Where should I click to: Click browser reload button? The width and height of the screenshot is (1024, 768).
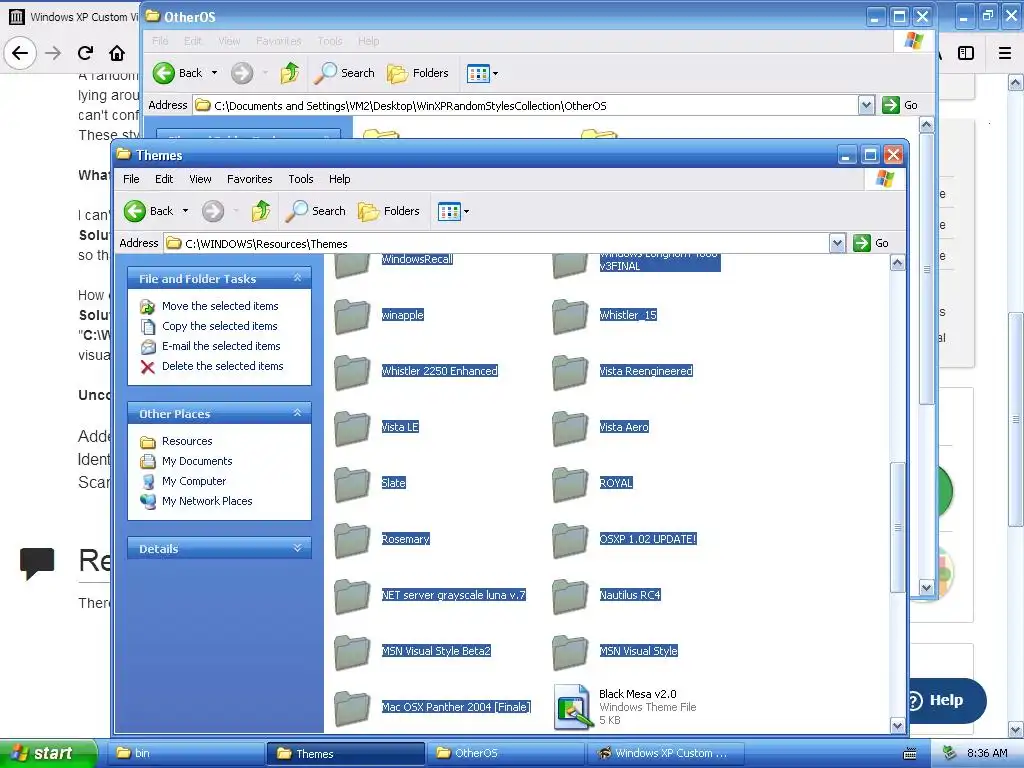coord(85,53)
